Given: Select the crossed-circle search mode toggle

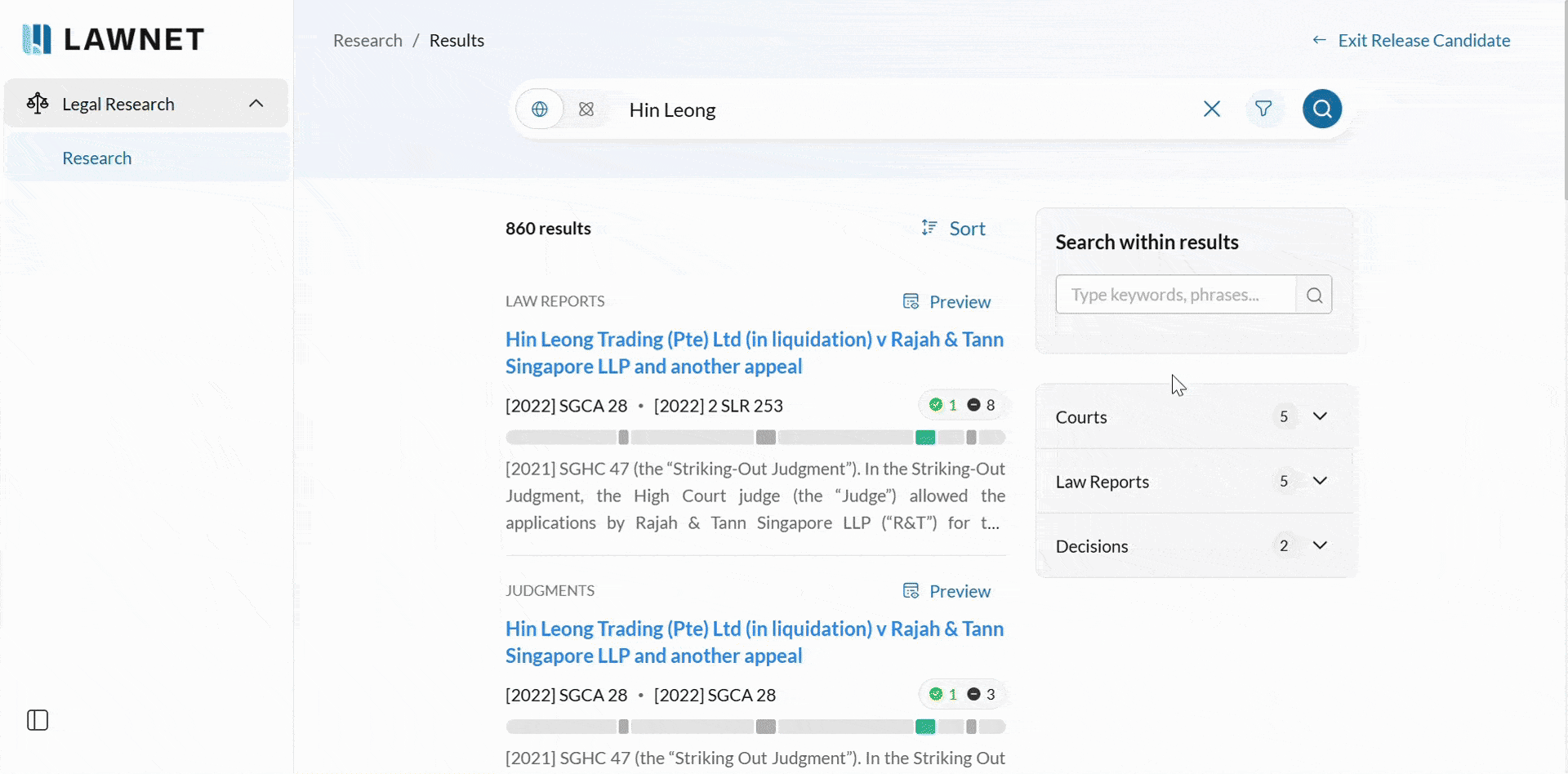Looking at the screenshot, I should click(x=586, y=109).
